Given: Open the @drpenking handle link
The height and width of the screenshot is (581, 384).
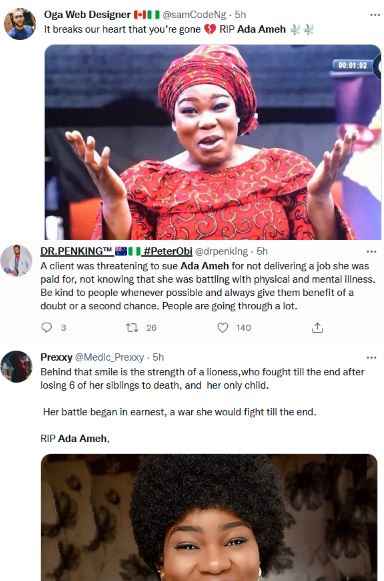Looking at the screenshot, I should 221,251.
